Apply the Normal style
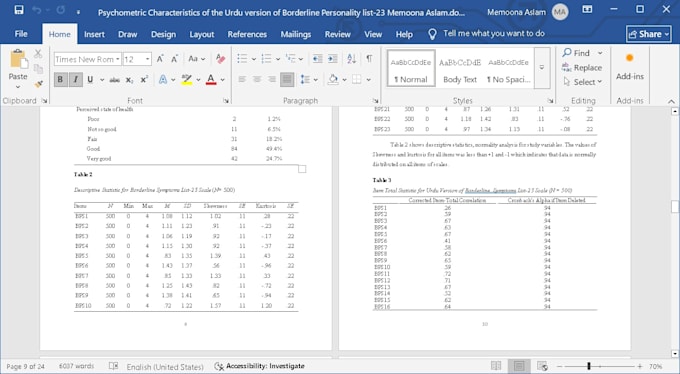 click(x=411, y=68)
